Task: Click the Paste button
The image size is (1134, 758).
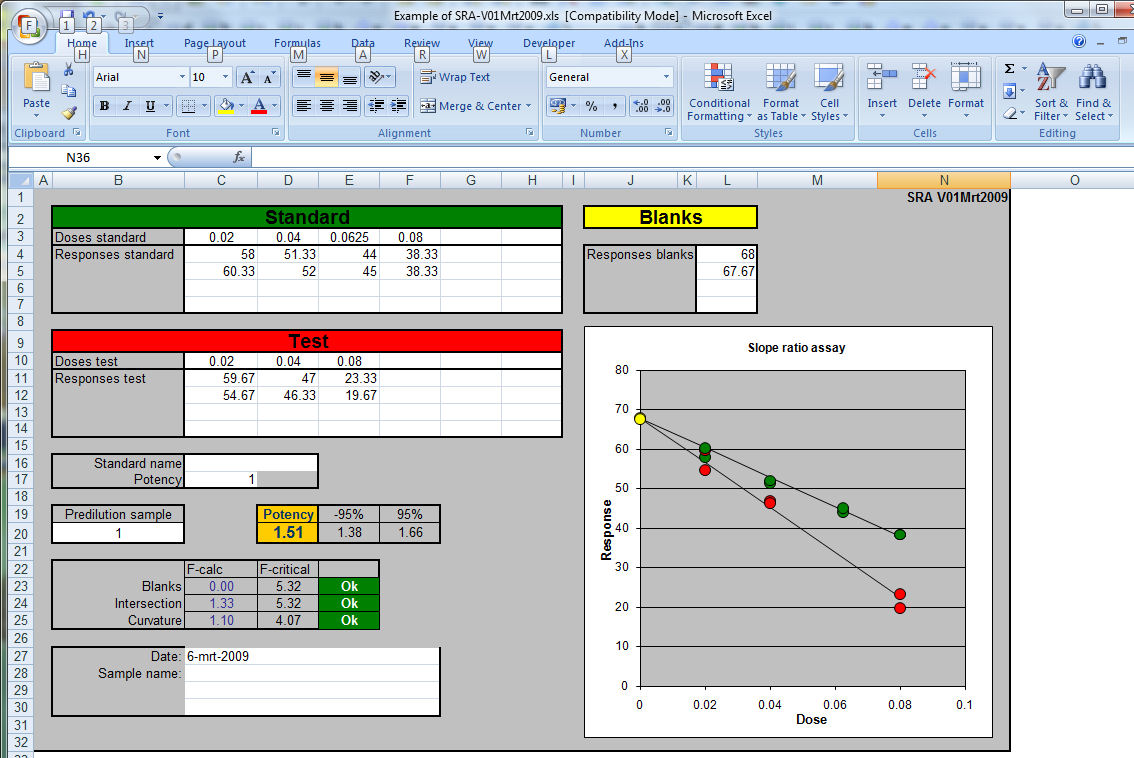Action: pyautogui.click(x=36, y=90)
